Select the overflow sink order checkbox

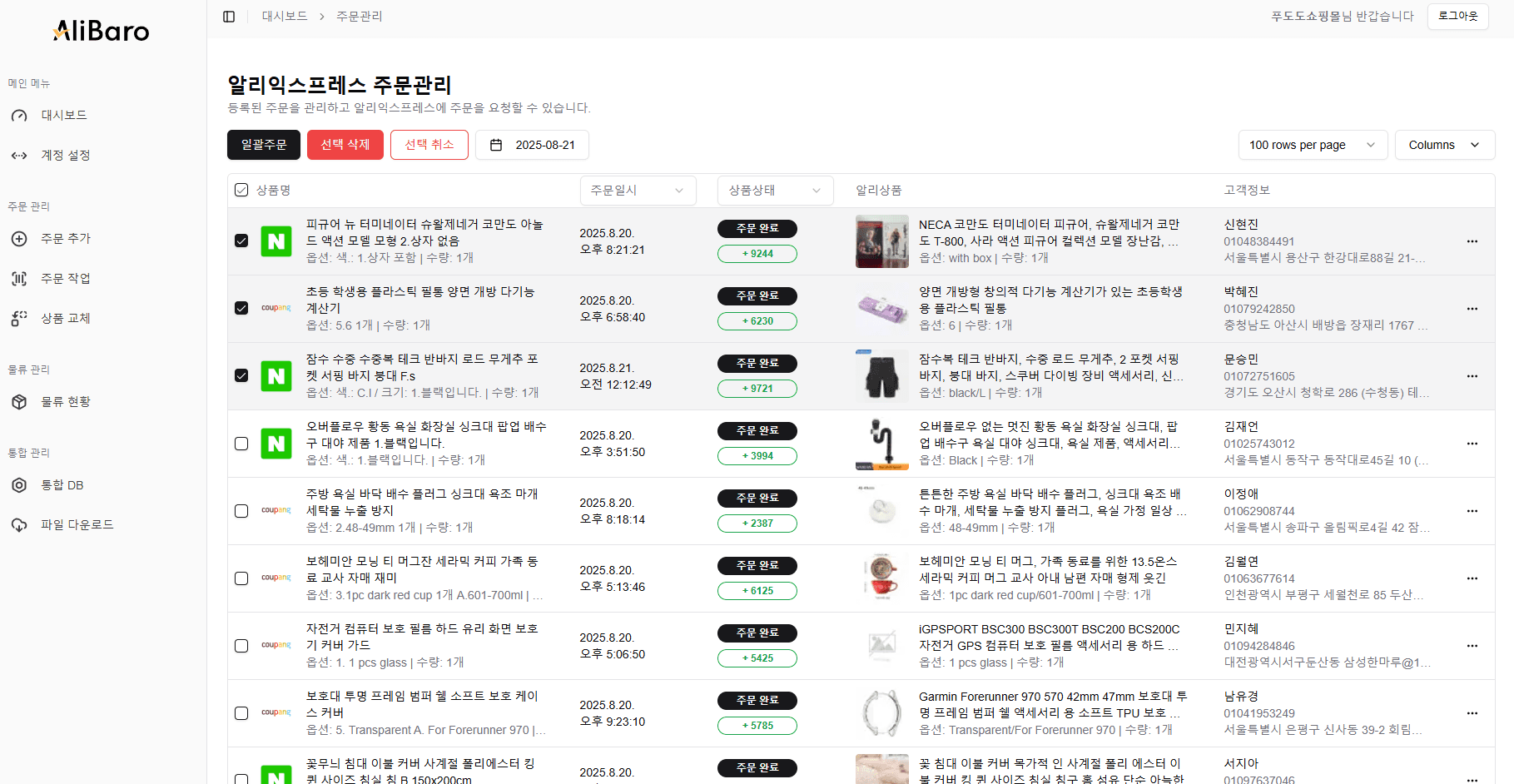click(241, 444)
